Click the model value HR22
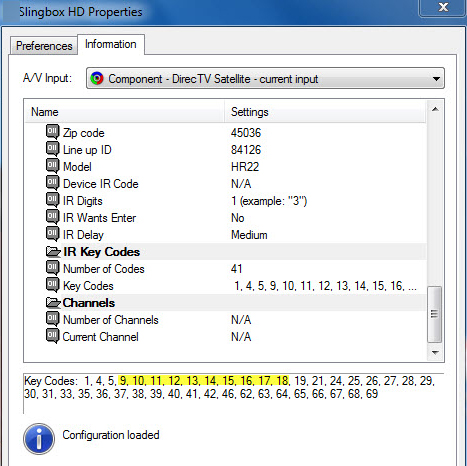The height and width of the screenshot is (466, 467). coord(245,167)
